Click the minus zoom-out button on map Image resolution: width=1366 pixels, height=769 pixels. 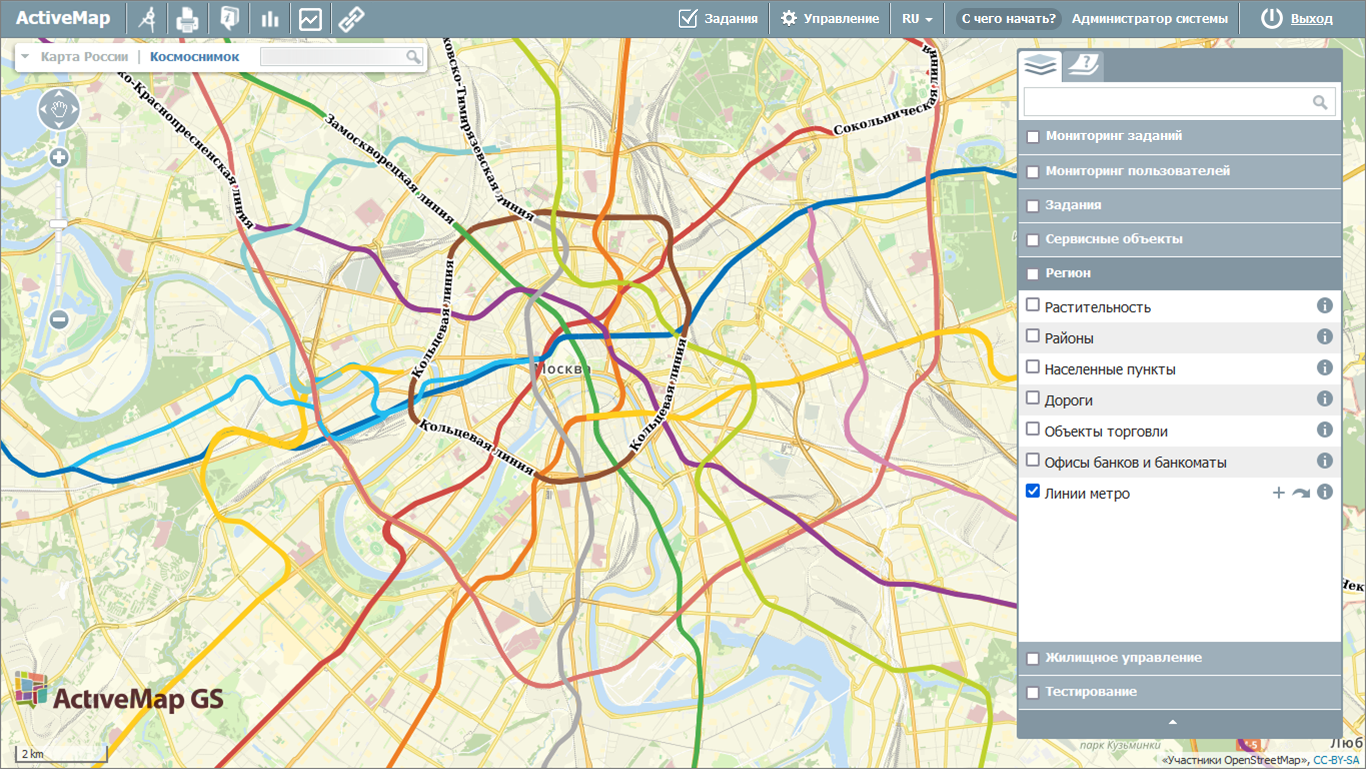coord(59,320)
